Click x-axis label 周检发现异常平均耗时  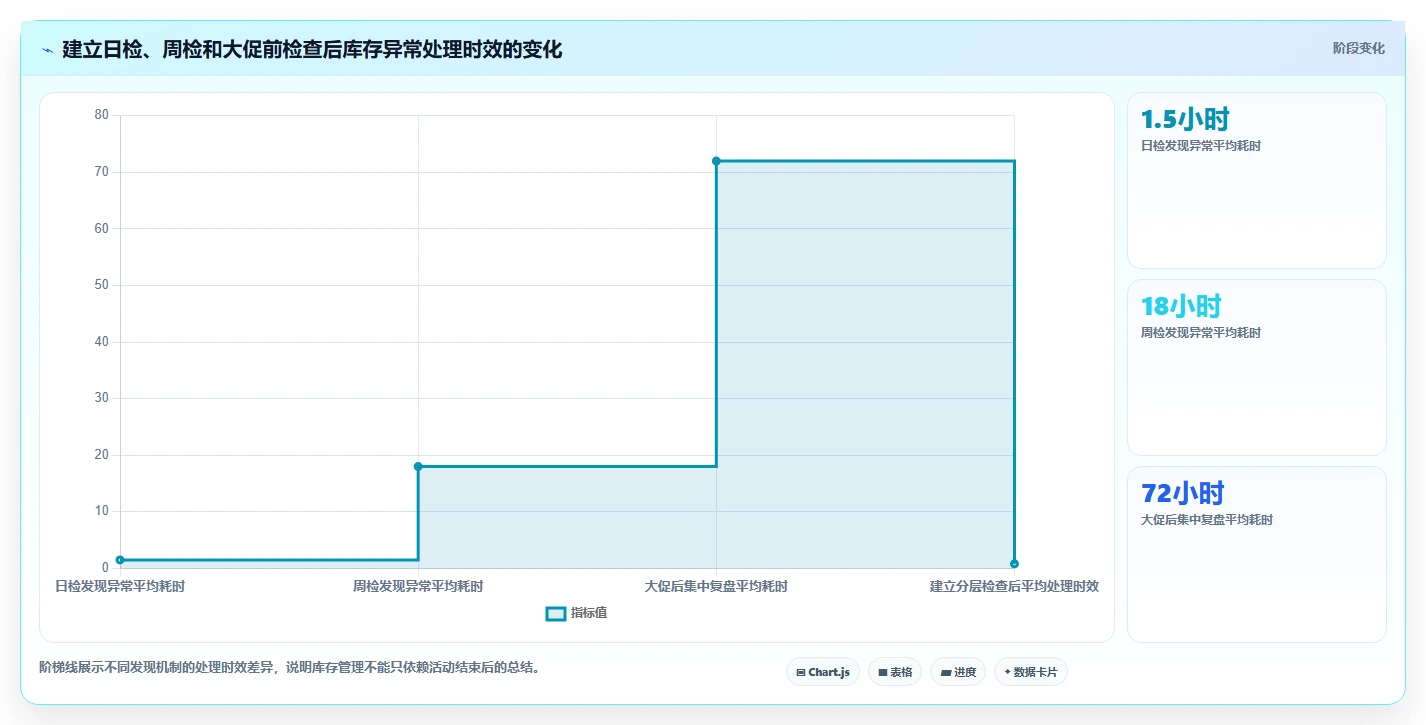pyautogui.click(x=418, y=586)
